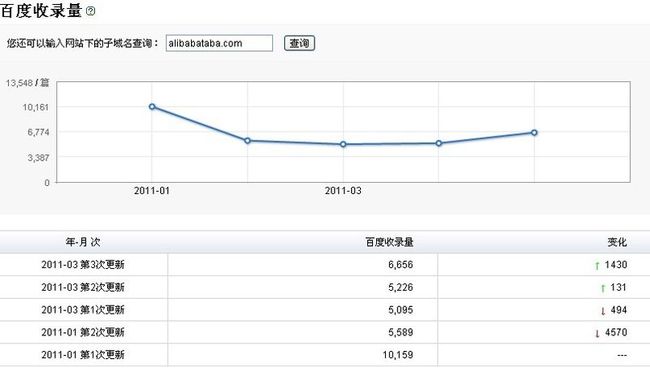Select the first chart point at 2011-01
This screenshot has width=650, height=372.
pos(152,107)
